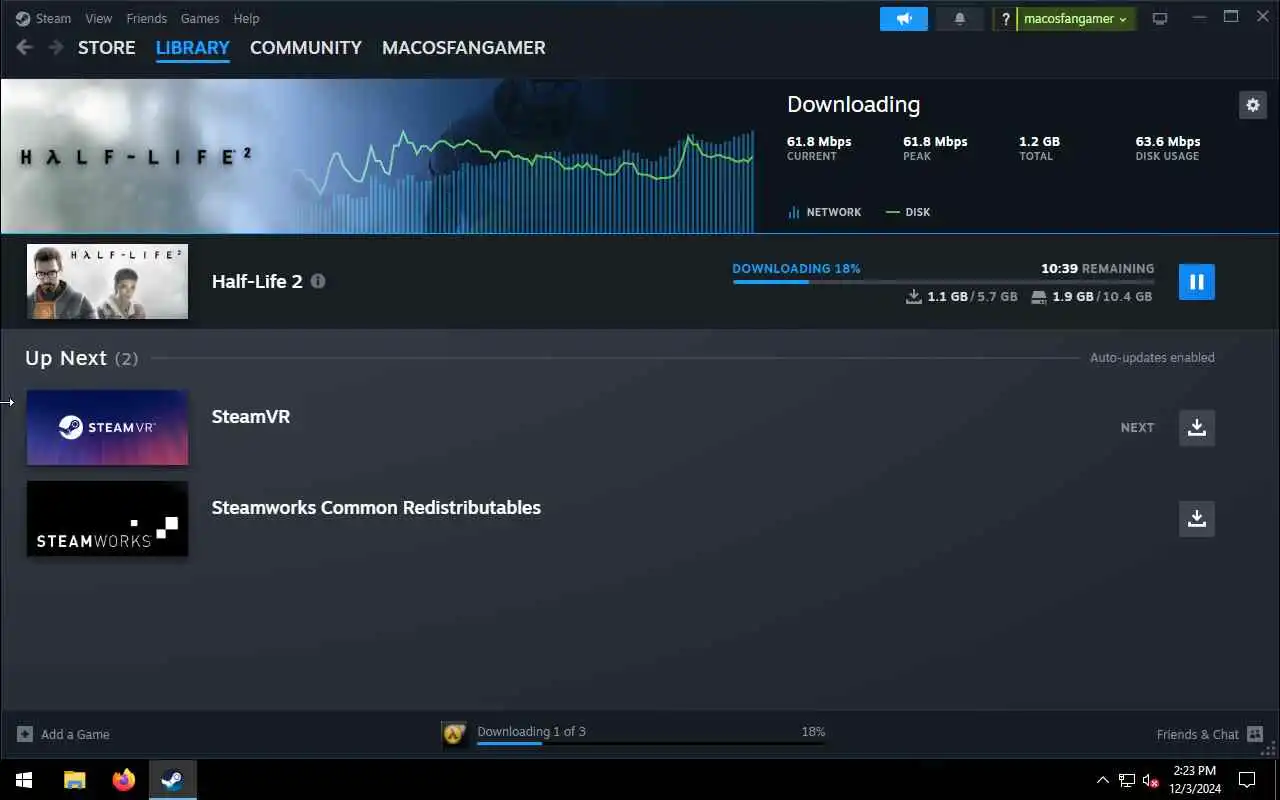1280x800 pixels.
Task: Click the Friends & Chat label
Action: pyautogui.click(x=1197, y=734)
